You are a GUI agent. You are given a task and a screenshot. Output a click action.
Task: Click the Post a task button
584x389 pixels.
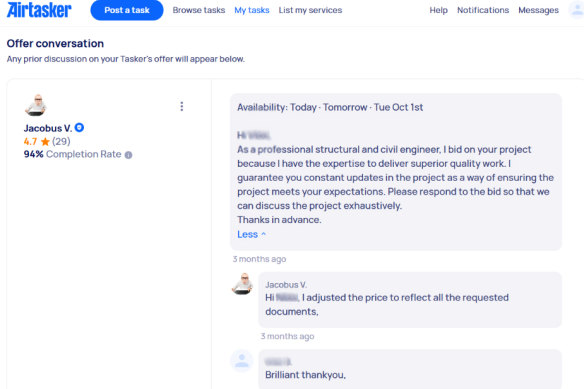point(127,10)
